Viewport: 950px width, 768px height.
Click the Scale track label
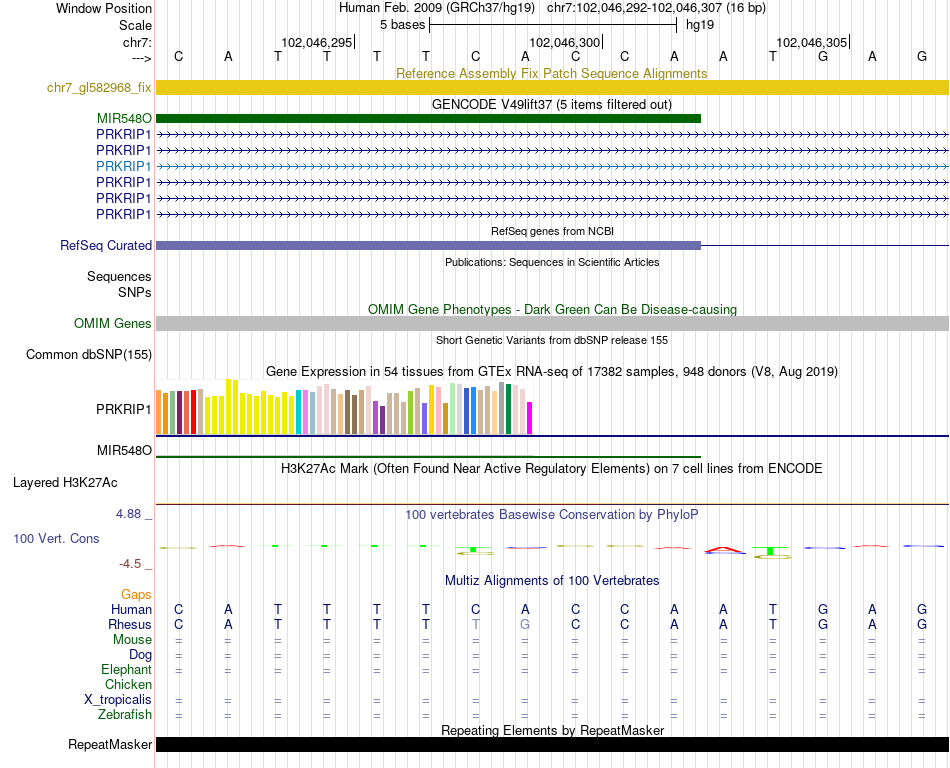[x=135, y=25]
